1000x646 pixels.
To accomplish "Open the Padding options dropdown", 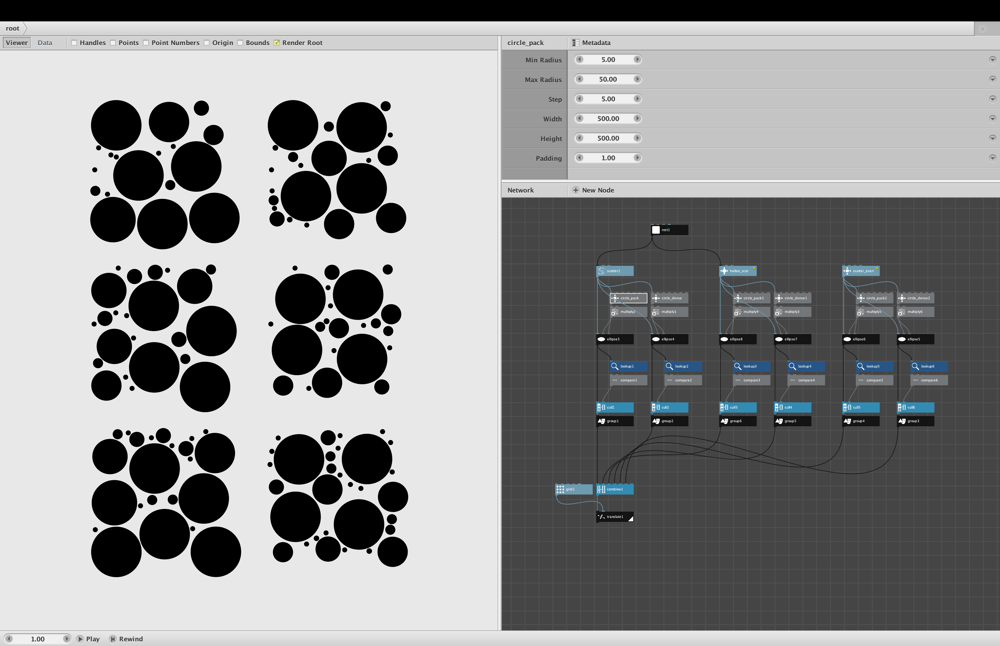I will [x=992, y=158].
